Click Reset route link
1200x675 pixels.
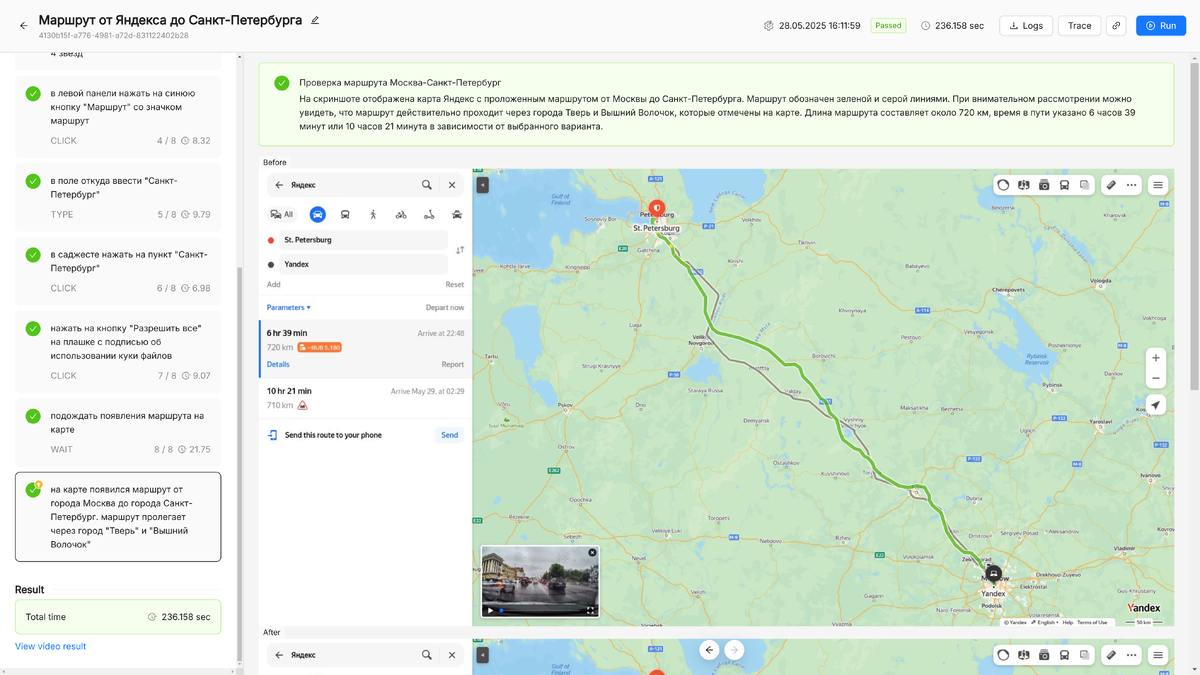click(x=455, y=285)
